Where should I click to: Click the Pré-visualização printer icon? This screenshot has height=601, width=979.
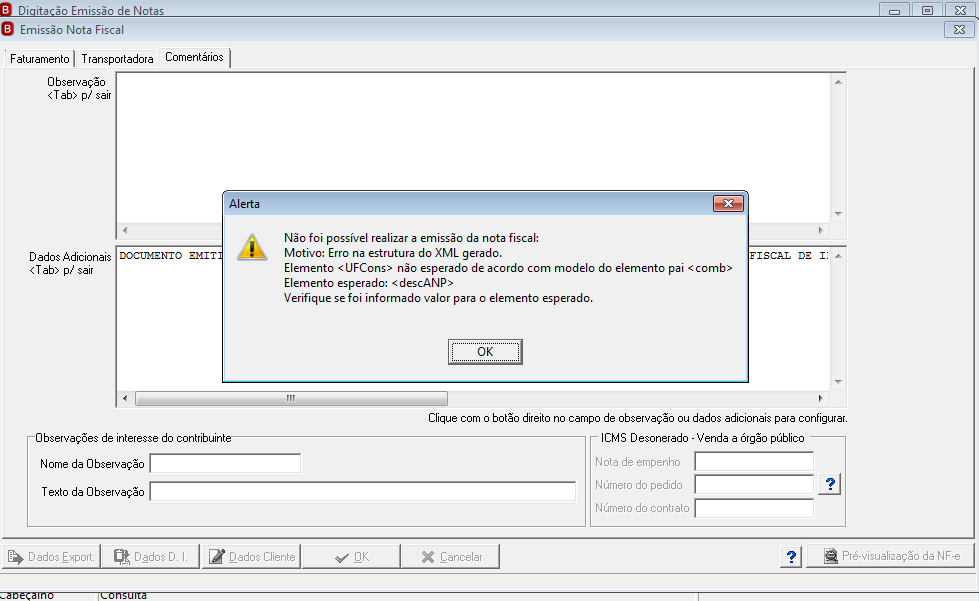pyautogui.click(x=830, y=555)
